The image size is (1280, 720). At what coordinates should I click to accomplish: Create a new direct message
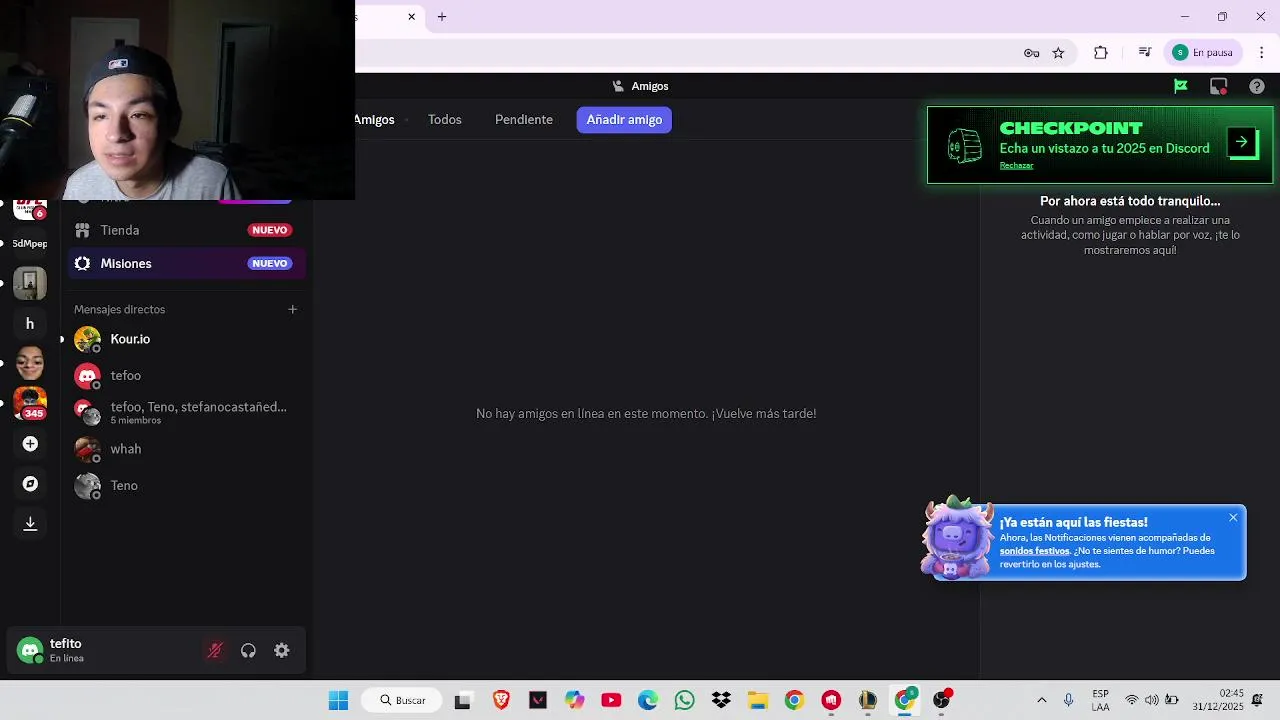(x=293, y=309)
